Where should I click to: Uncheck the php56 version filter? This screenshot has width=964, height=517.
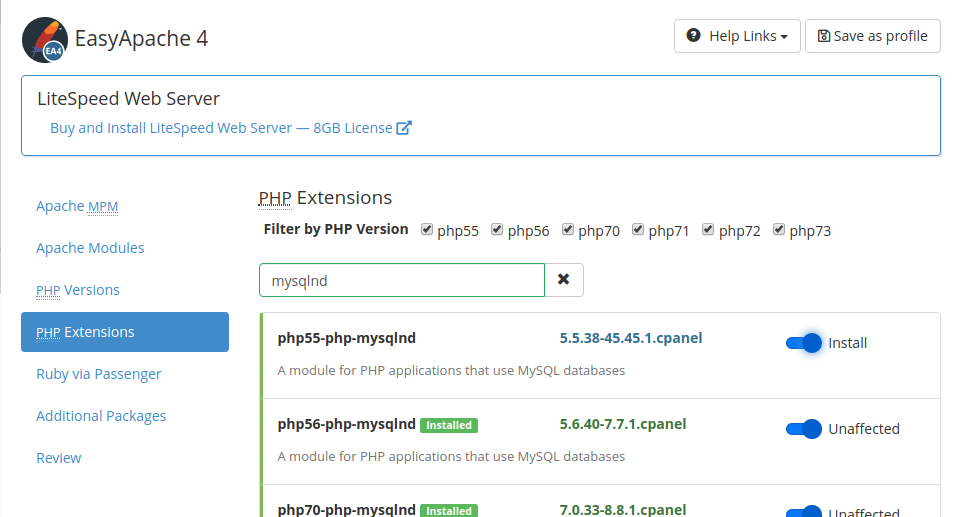(497, 229)
